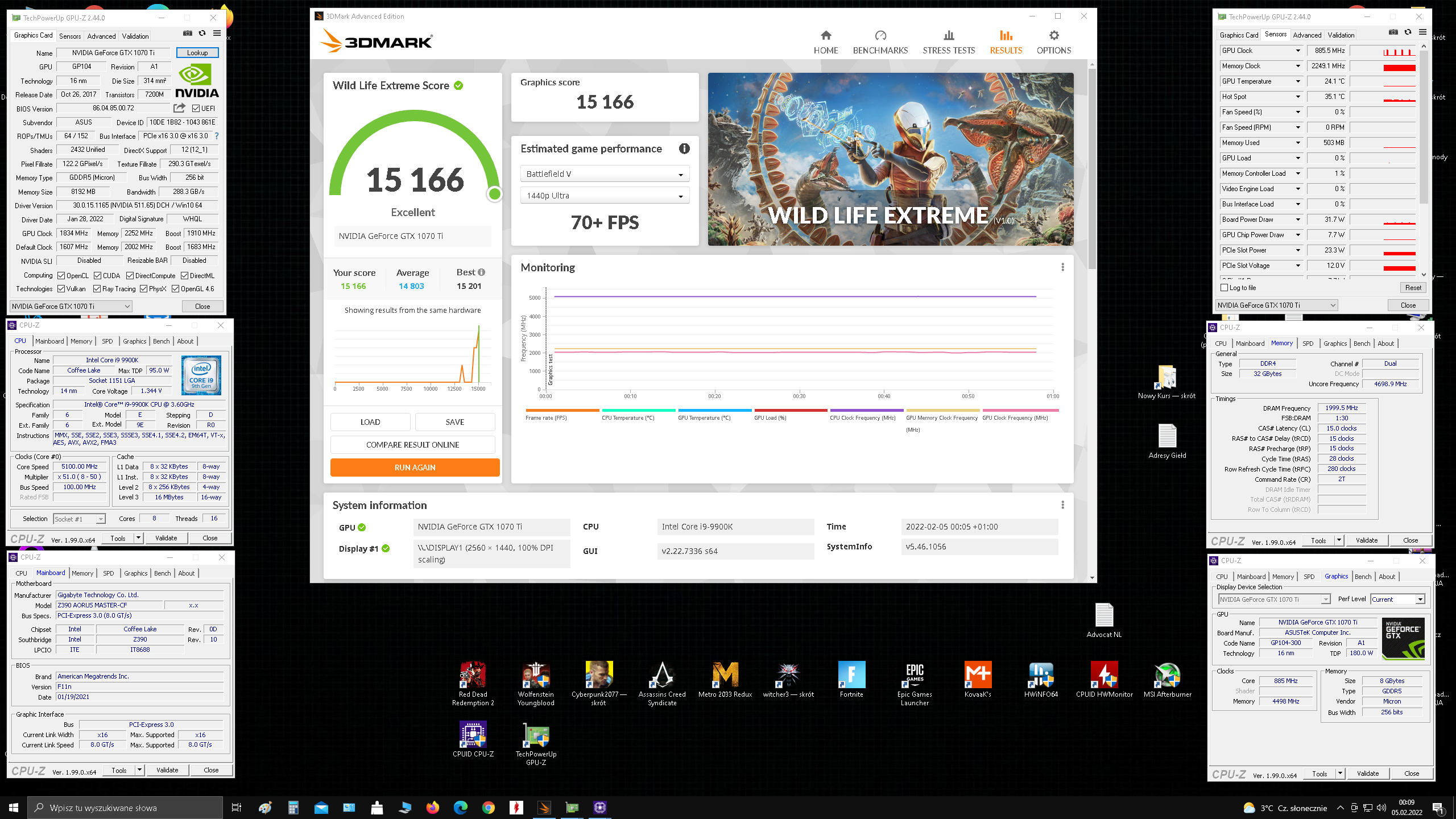This screenshot has height=819, width=1456.
Task: Open CPUID HWMonitor desktop icon
Action: [1104, 680]
